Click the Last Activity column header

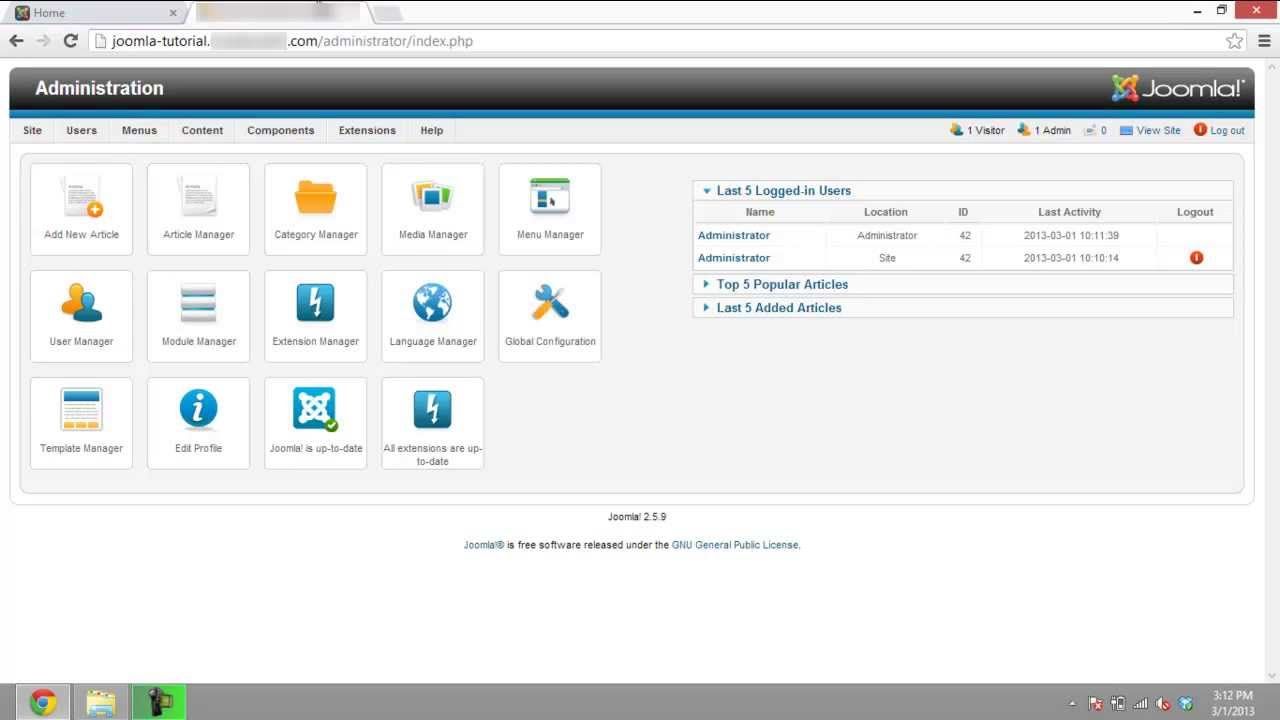[x=1069, y=212]
